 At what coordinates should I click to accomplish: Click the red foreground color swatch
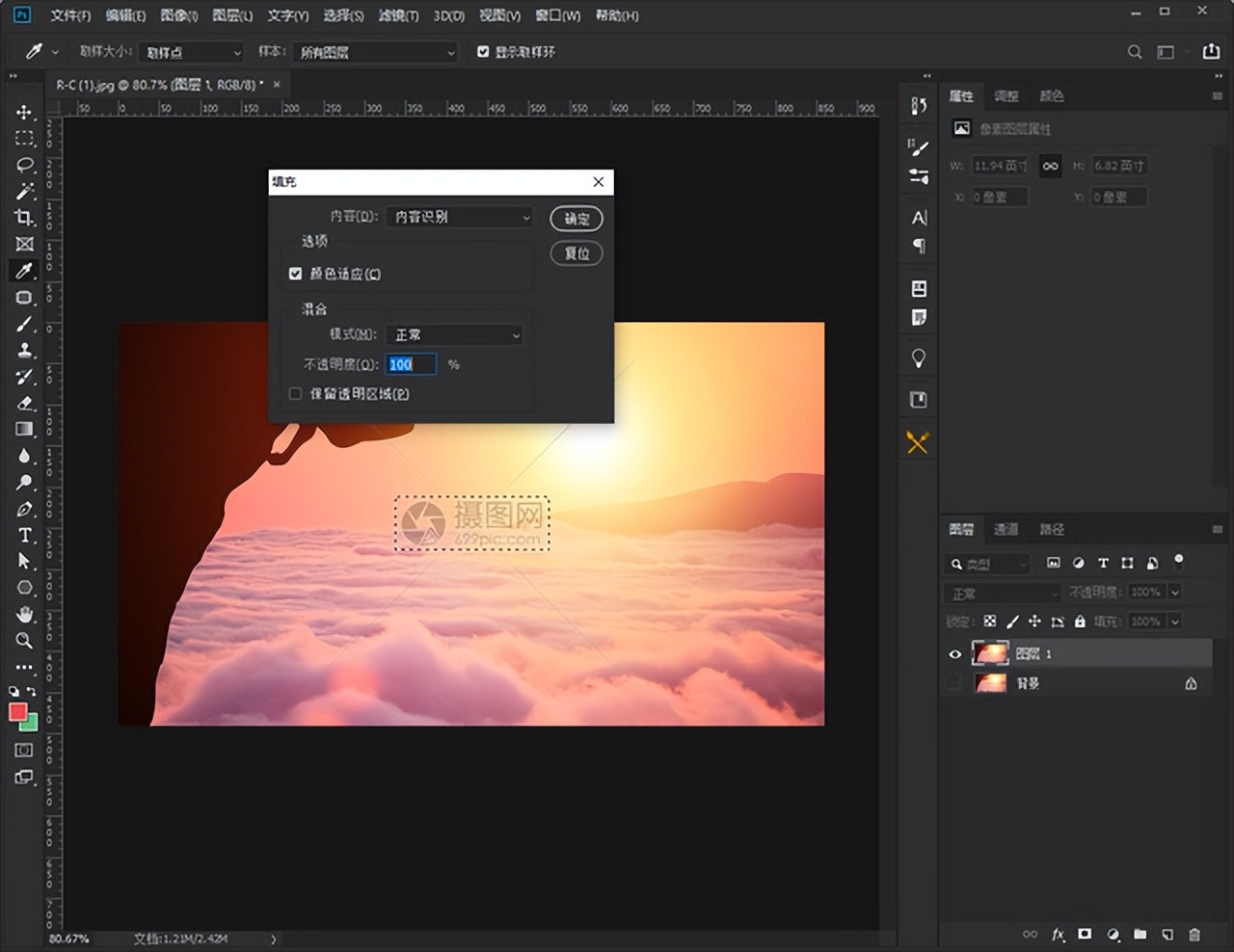point(17,712)
